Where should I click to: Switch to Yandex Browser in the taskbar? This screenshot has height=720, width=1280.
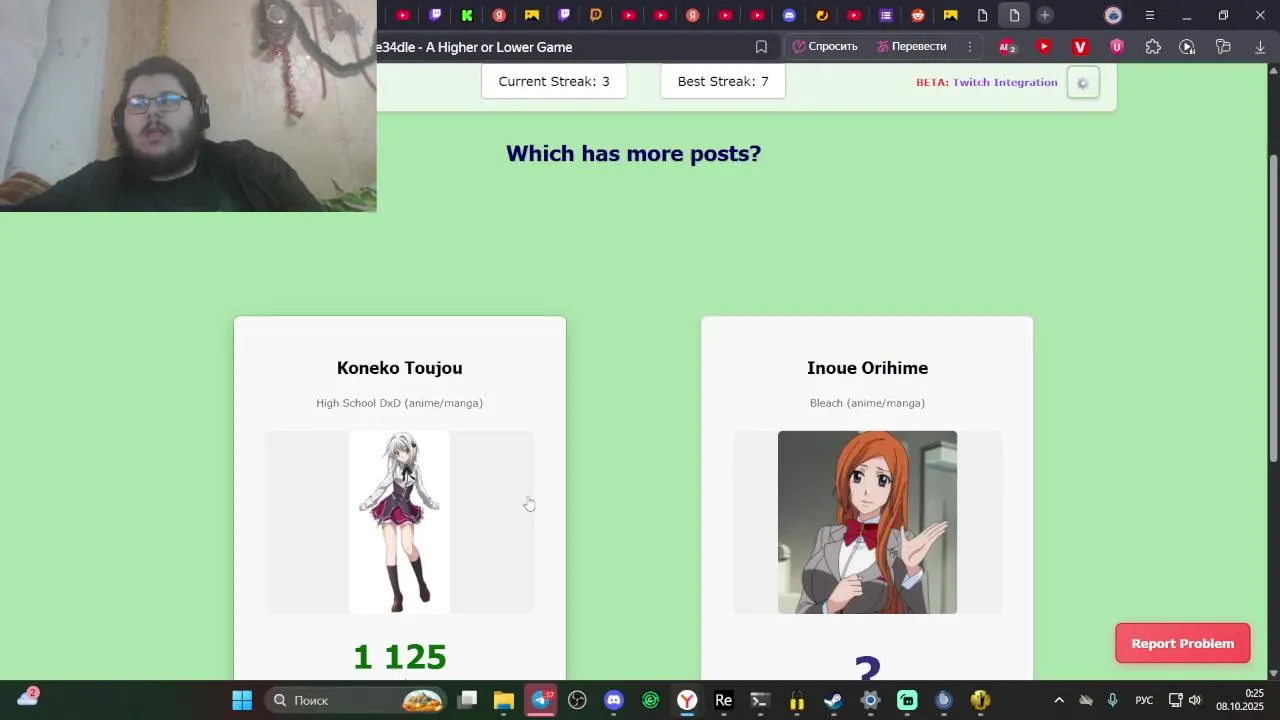point(687,700)
